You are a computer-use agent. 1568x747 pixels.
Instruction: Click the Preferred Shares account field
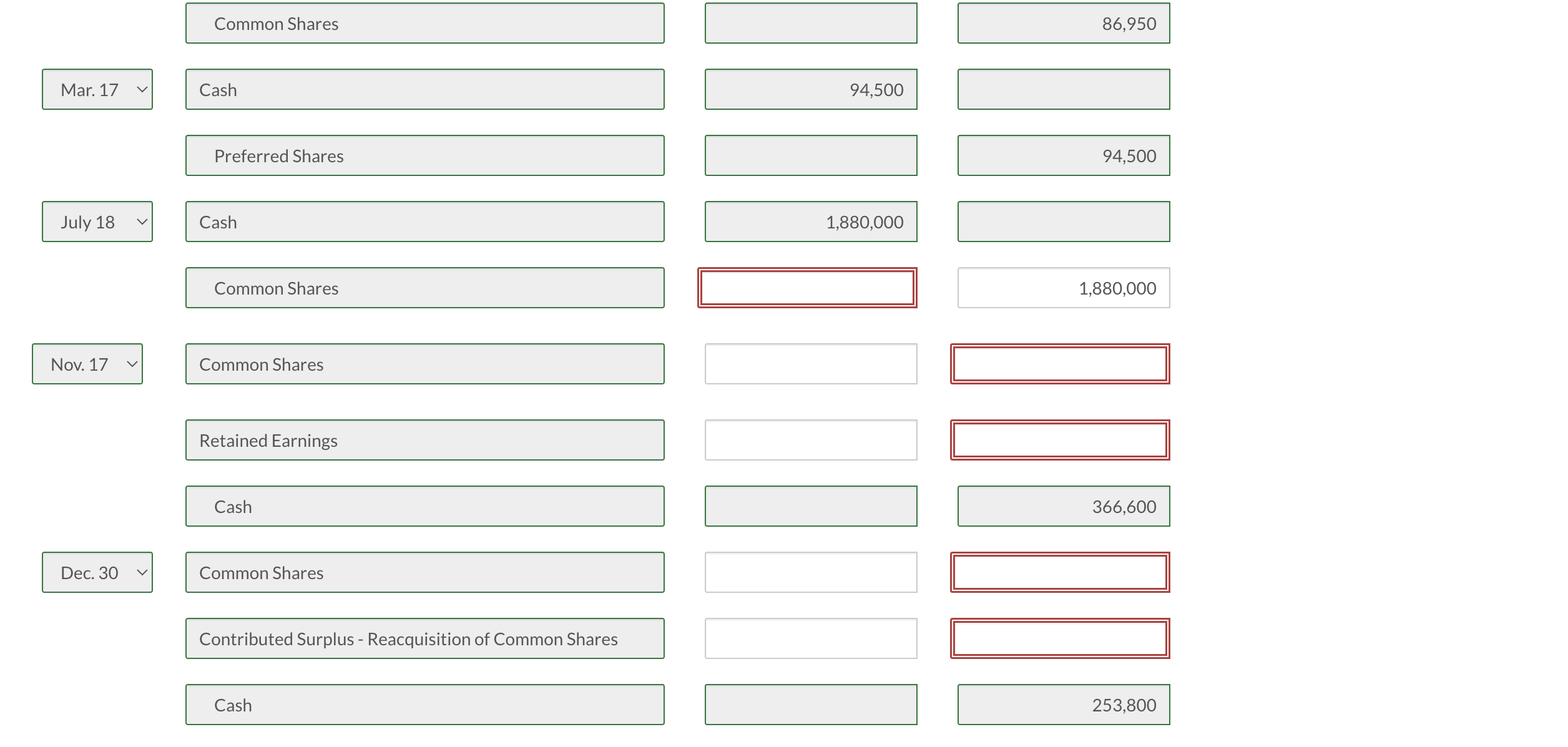coord(424,155)
